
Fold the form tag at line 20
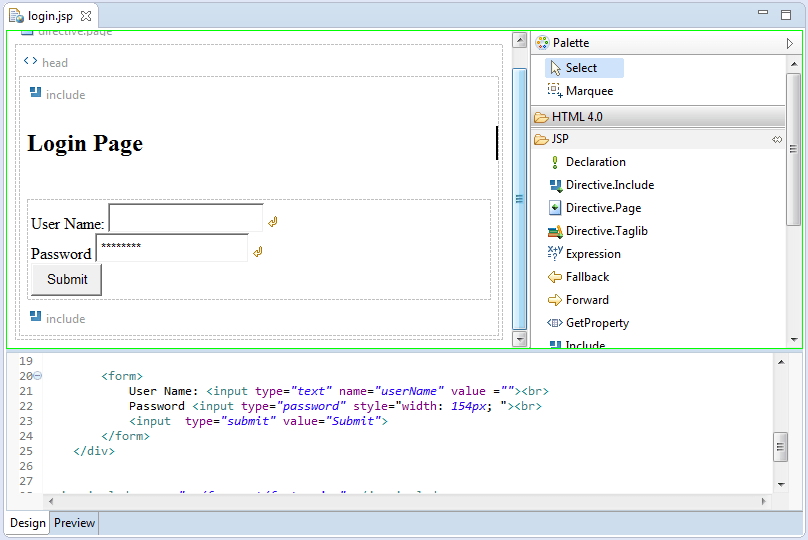point(38,376)
